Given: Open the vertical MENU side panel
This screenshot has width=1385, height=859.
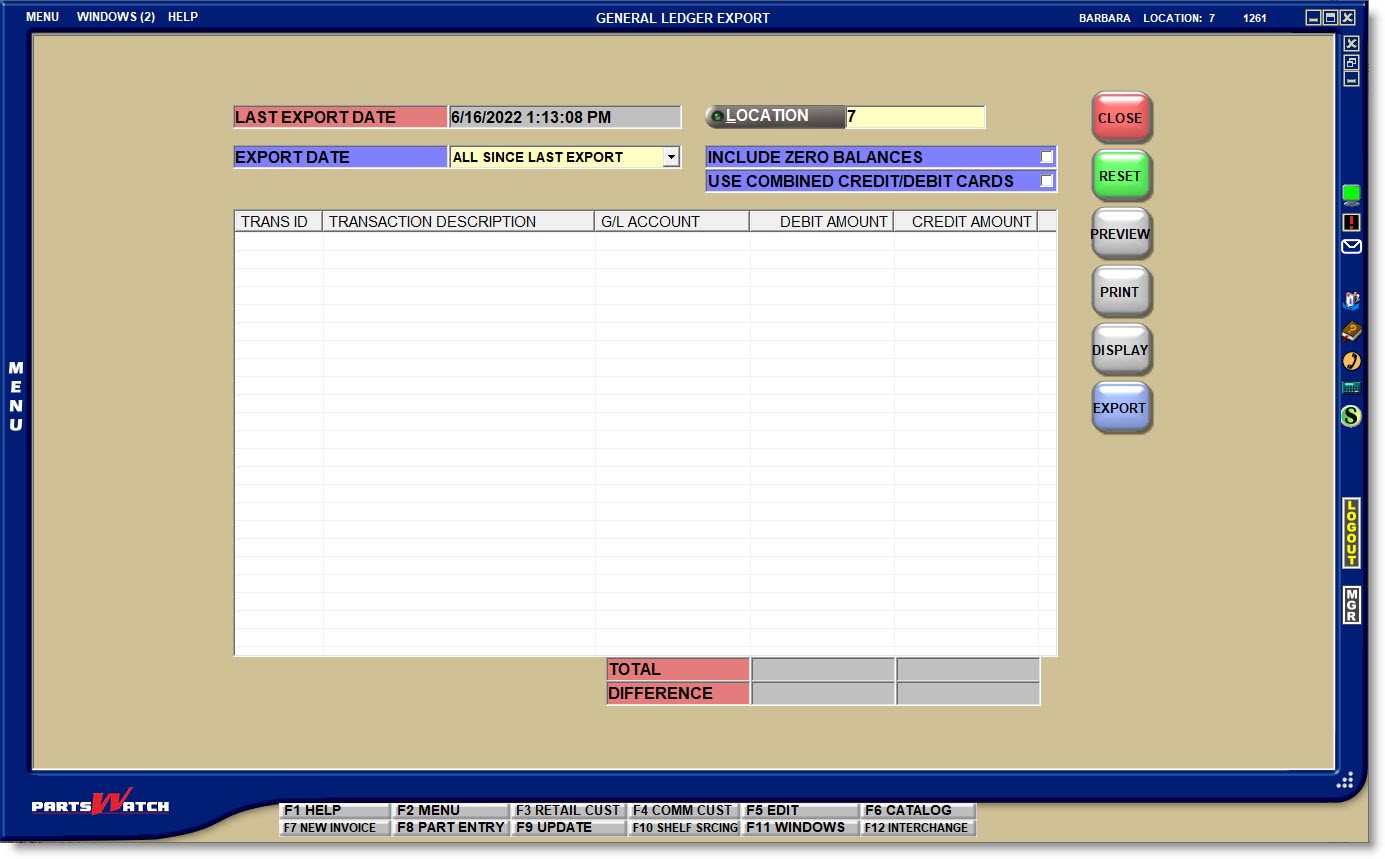Looking at the screenshot, I should (x=16, y=397).
